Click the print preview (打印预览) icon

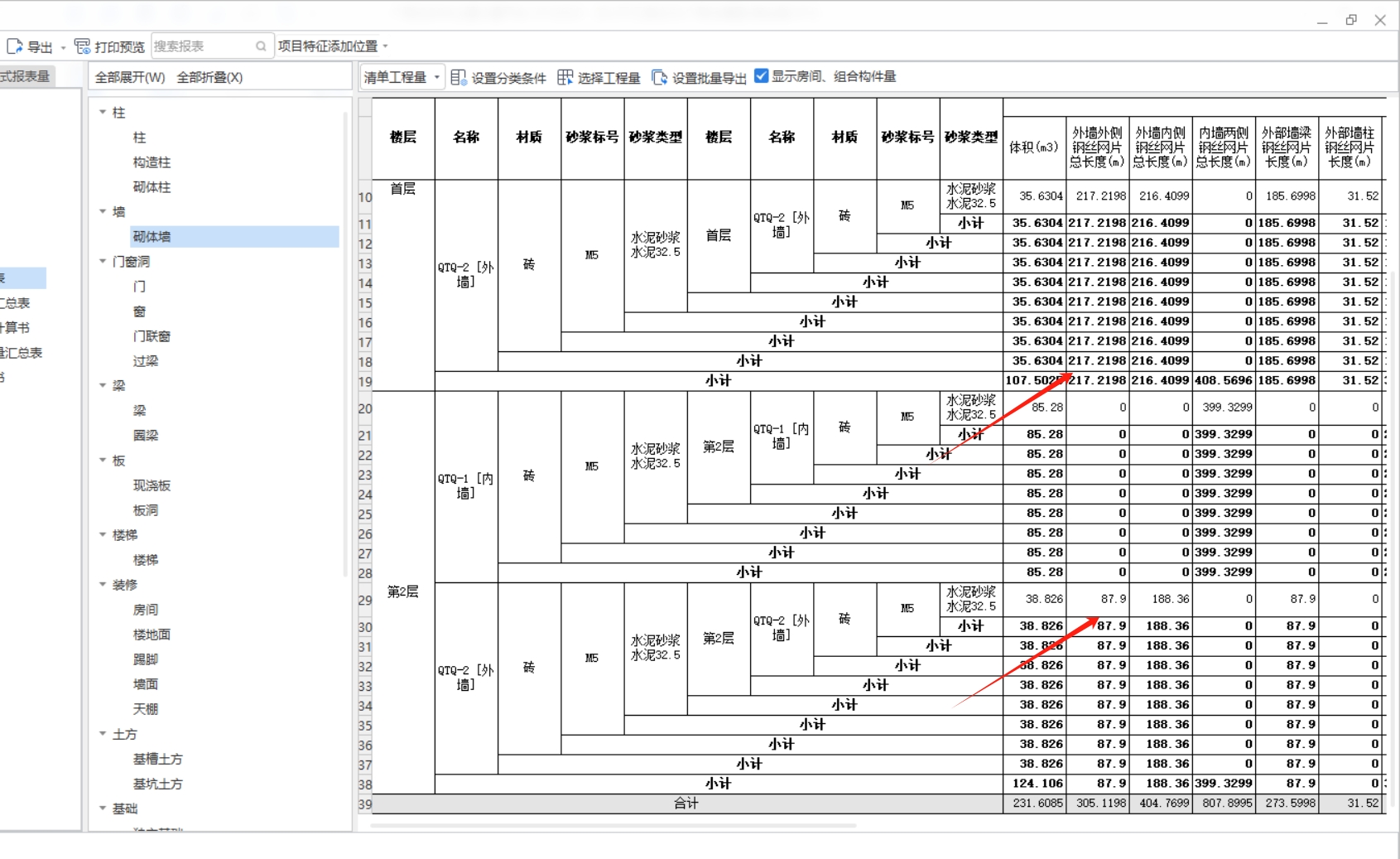82,46
